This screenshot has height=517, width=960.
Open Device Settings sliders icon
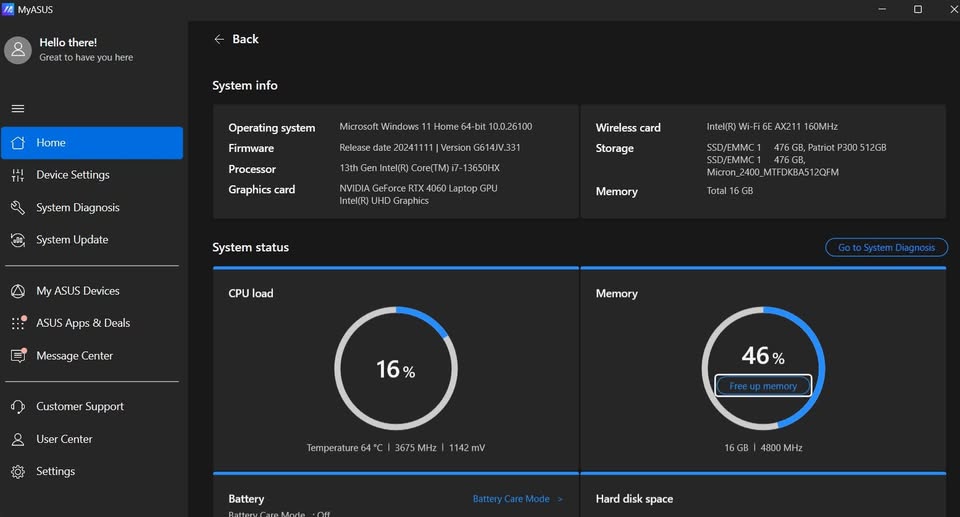18,175
